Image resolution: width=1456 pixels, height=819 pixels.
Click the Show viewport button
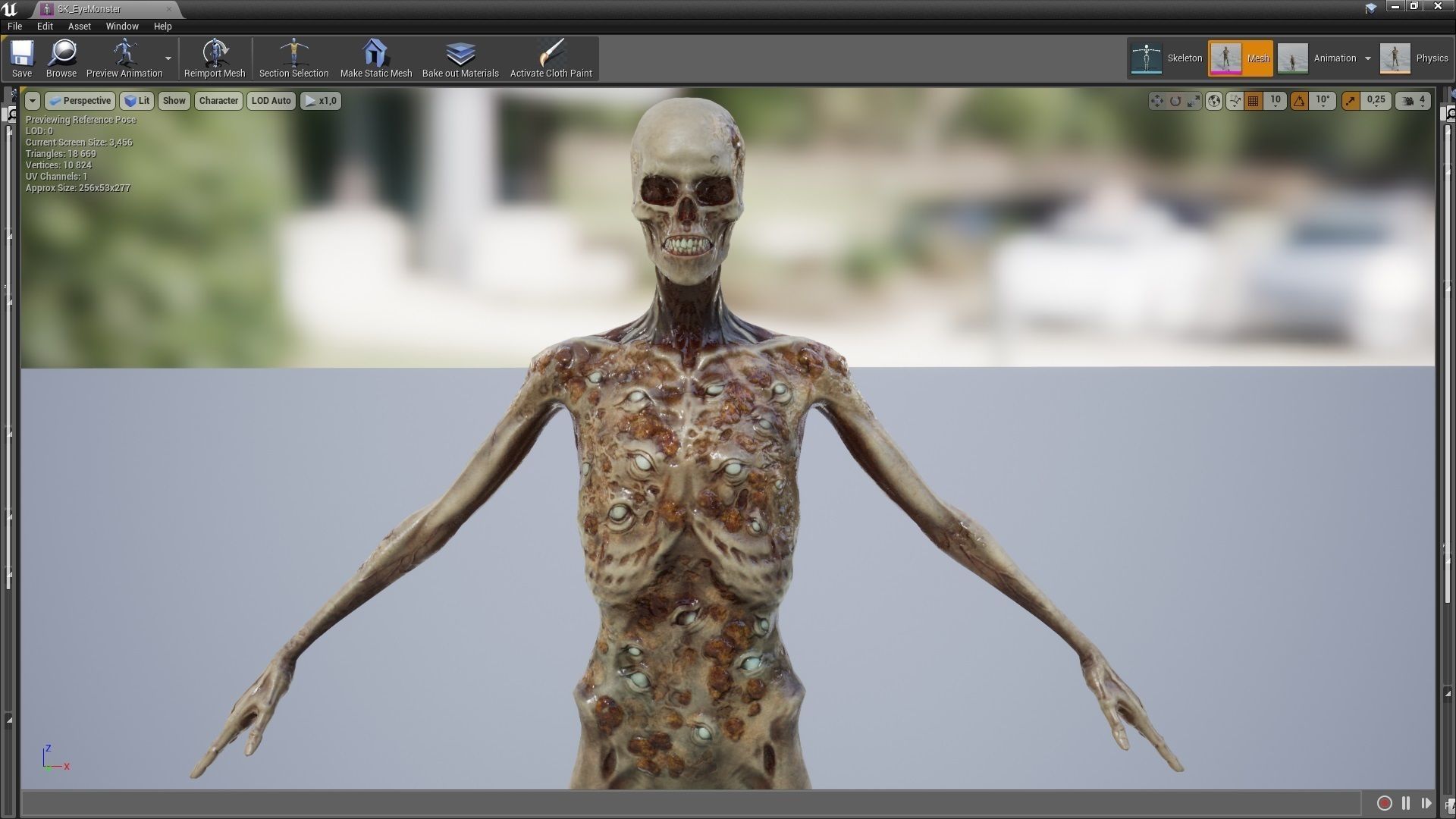(x=174, y=100)
